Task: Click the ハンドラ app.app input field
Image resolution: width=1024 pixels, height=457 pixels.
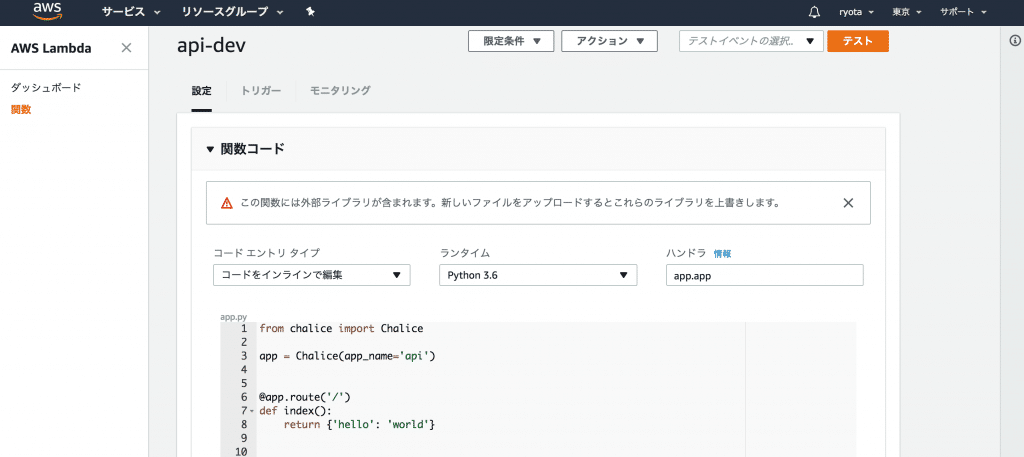Action: (765, 275)
